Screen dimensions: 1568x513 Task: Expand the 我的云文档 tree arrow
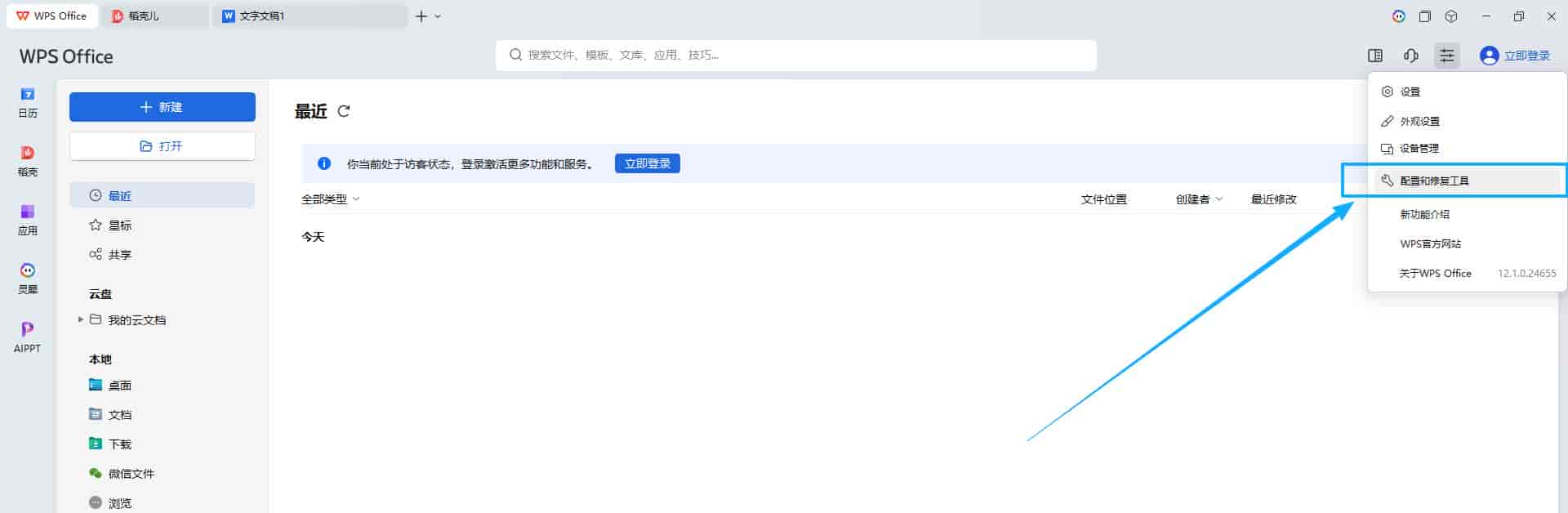(x=80, y=319)
